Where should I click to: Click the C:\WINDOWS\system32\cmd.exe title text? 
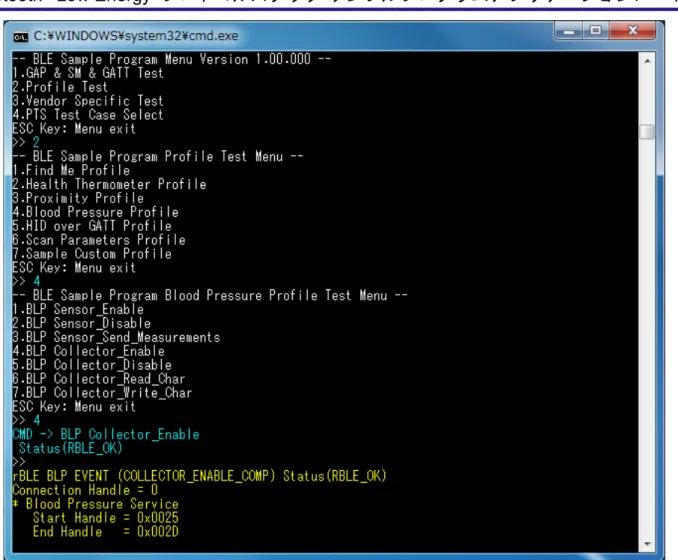pos(136,35)
